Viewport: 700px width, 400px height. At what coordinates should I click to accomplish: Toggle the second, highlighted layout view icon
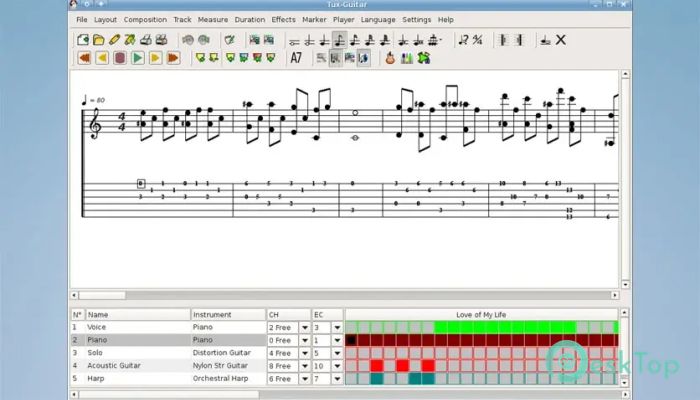tap(335, 58)
